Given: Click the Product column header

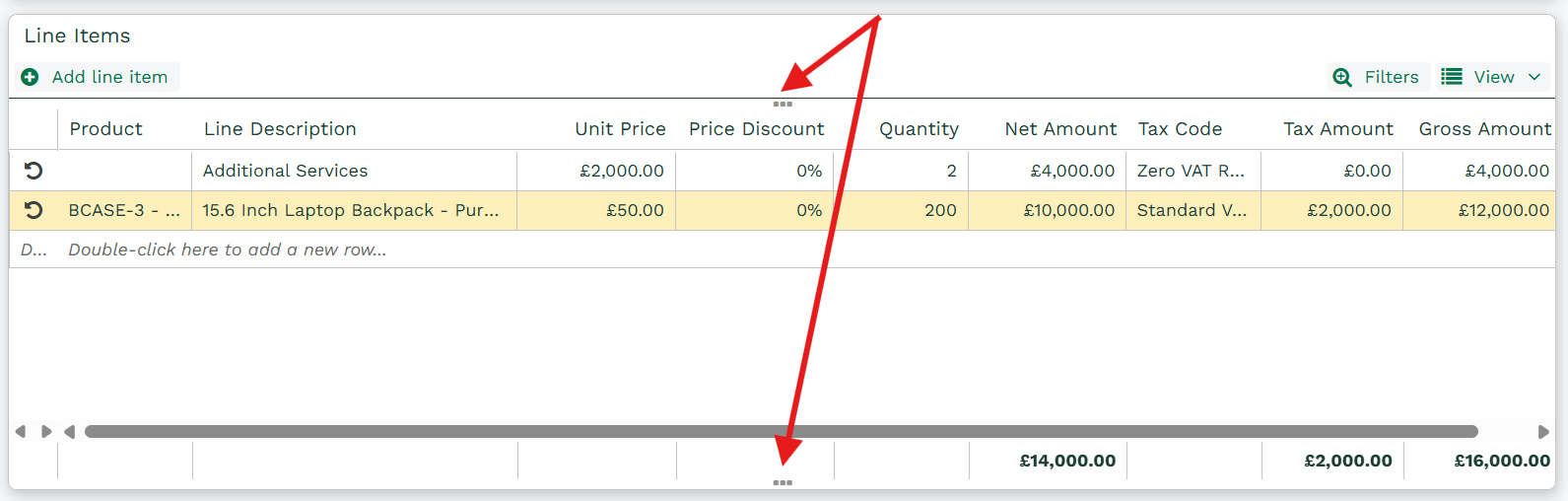Looking at the screenshot, I should [105, 129].
